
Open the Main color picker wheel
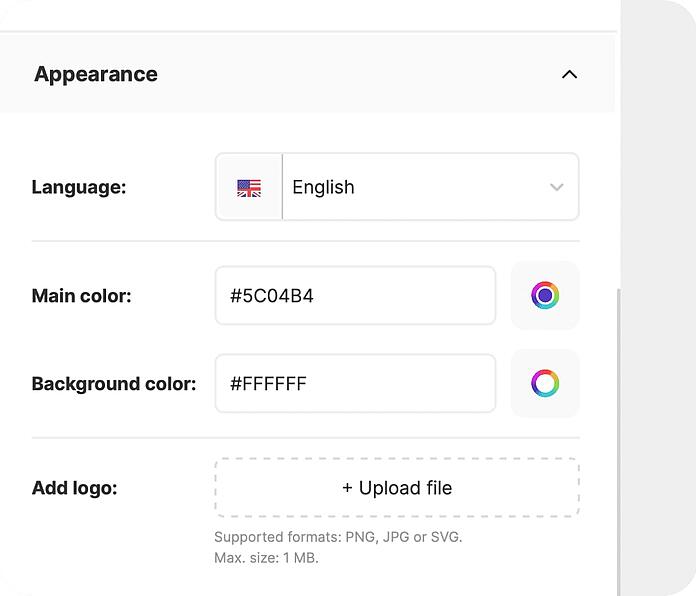pyautogui.click(x=545, y=296)
